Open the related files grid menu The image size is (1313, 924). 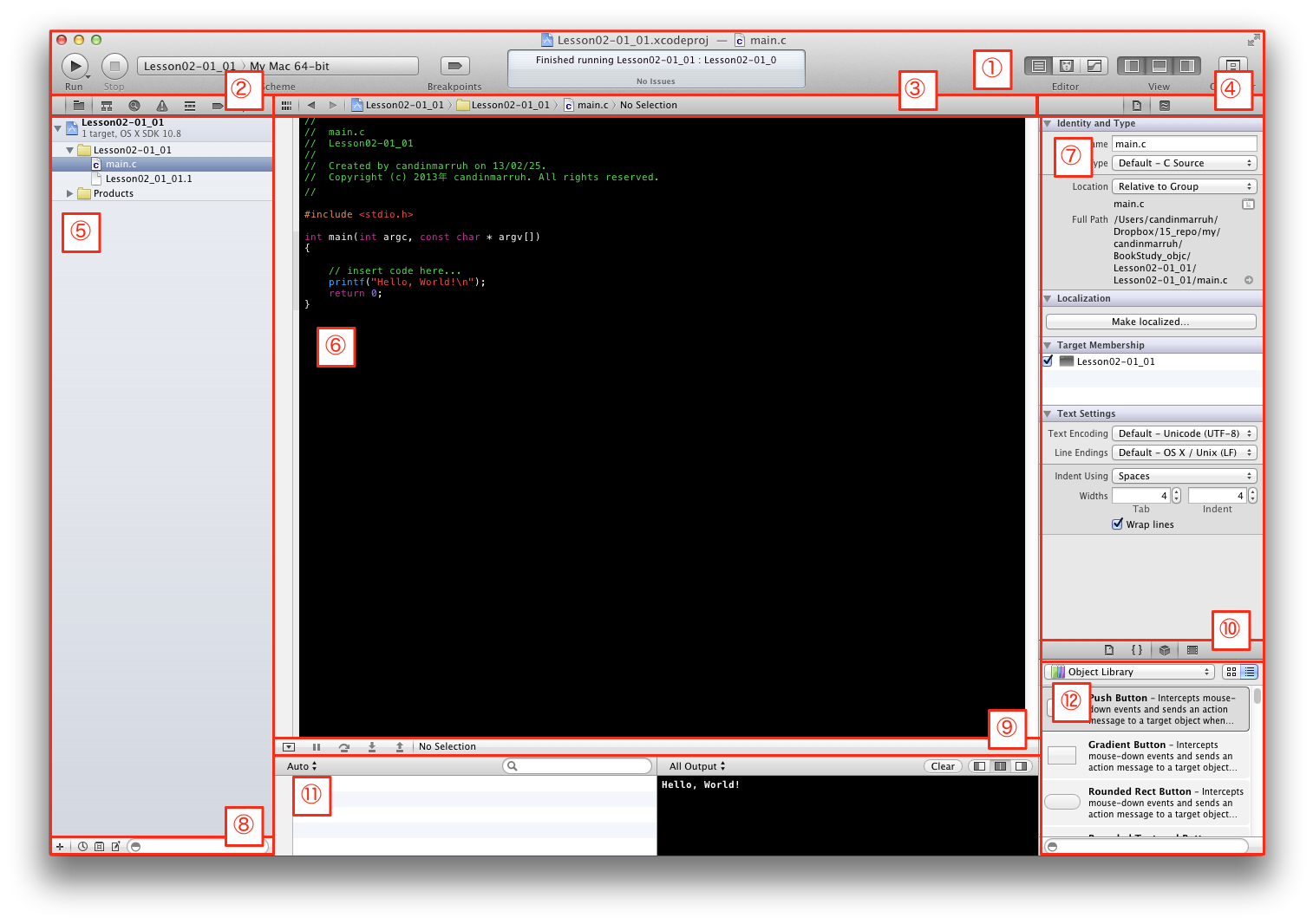pyautogui.click(x=286, y=106)
